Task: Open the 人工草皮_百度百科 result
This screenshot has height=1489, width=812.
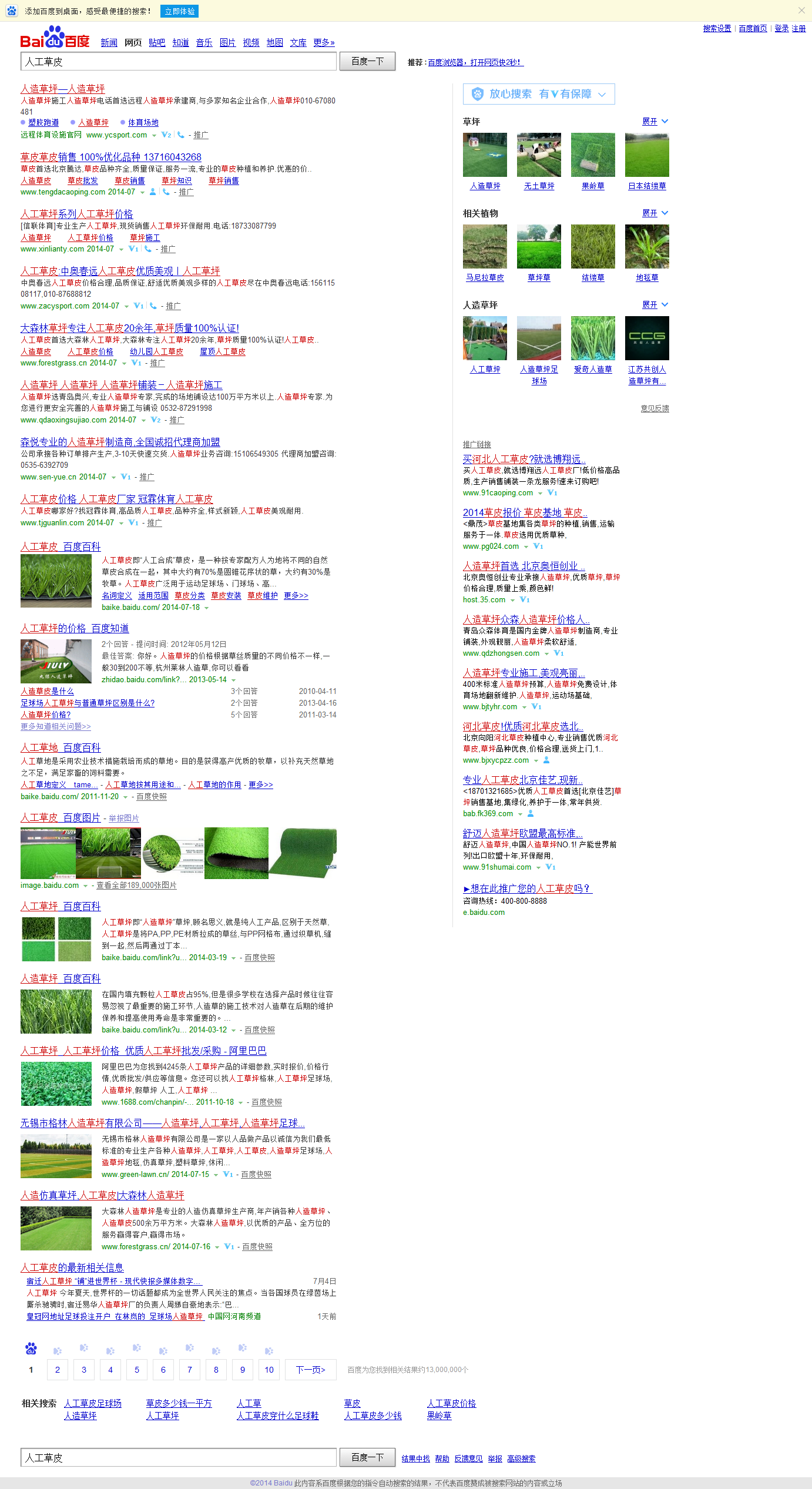Action: point(61,546)
